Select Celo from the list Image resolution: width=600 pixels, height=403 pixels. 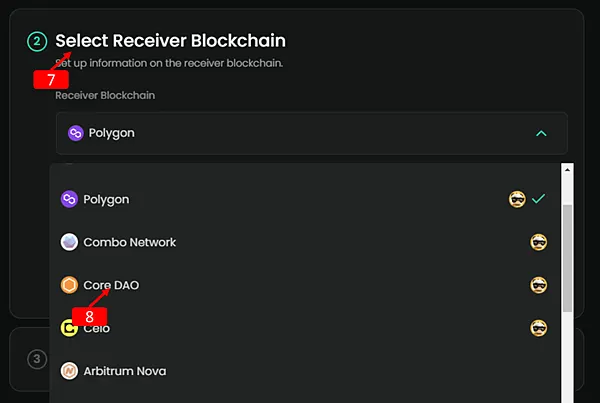point(97,327)
